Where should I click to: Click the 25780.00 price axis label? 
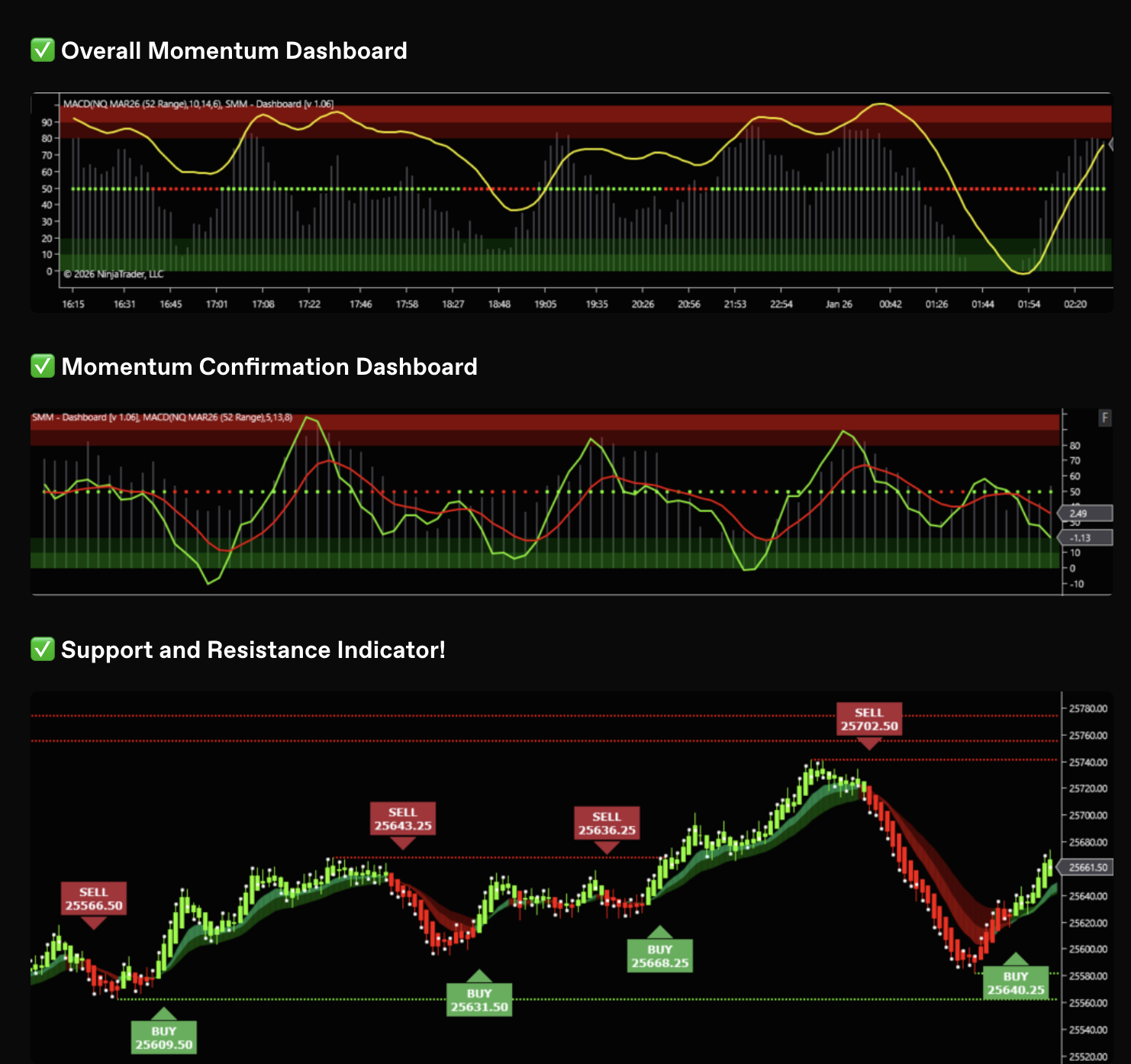click(x=1088, y=708)
